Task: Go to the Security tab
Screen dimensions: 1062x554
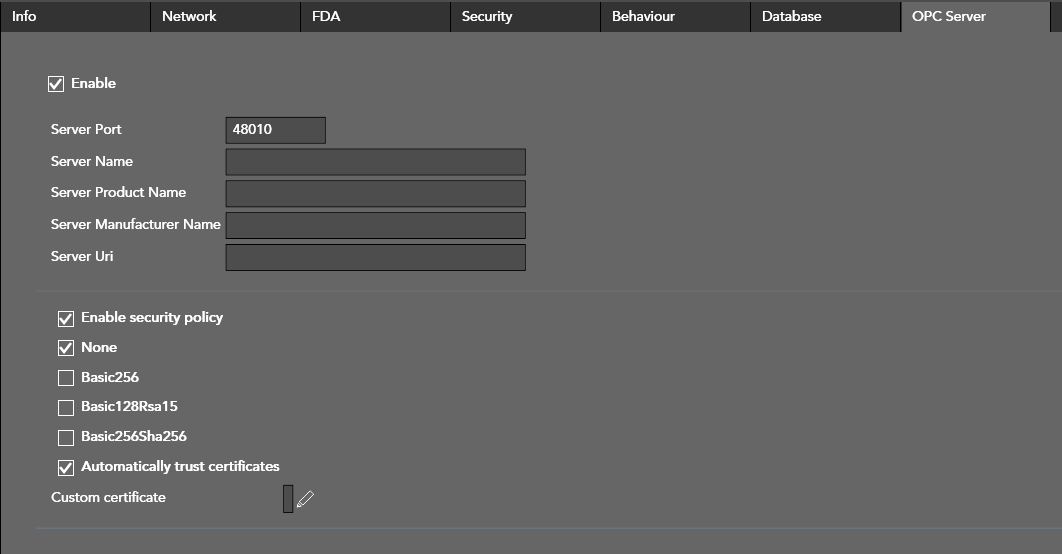Action: tap(525, 16)
